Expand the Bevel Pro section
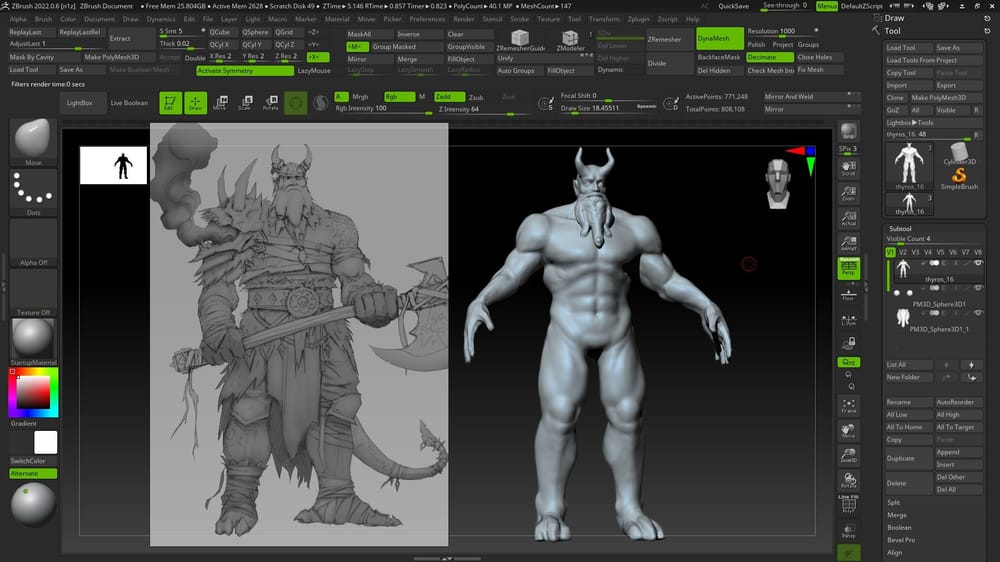 pos(901,540)
